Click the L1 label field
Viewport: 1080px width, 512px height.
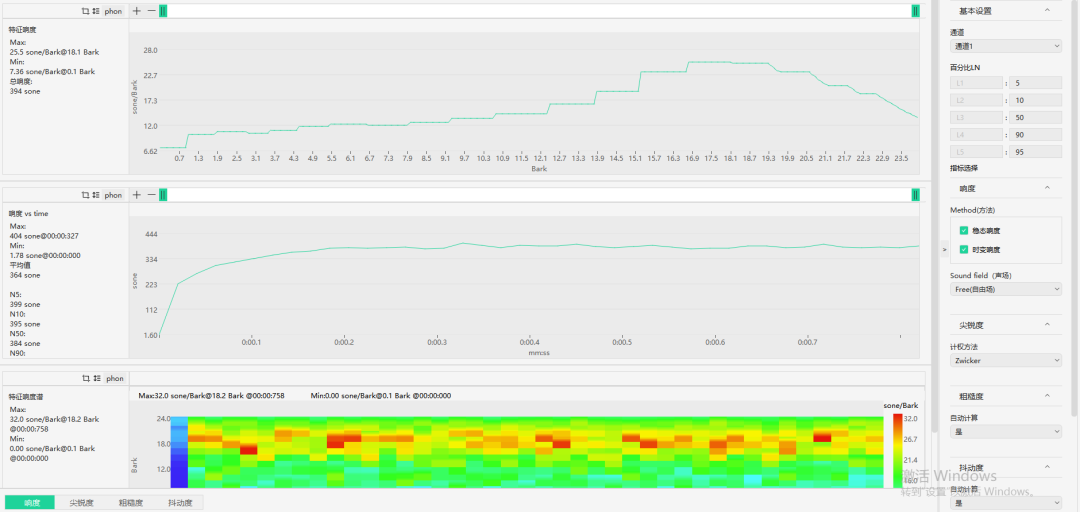pos(976,83)
